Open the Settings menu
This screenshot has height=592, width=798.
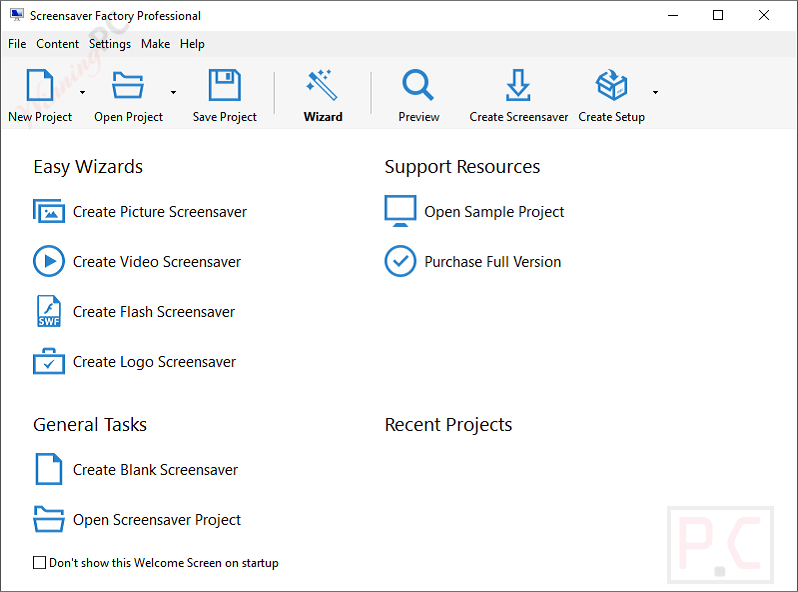pos(110,44)
